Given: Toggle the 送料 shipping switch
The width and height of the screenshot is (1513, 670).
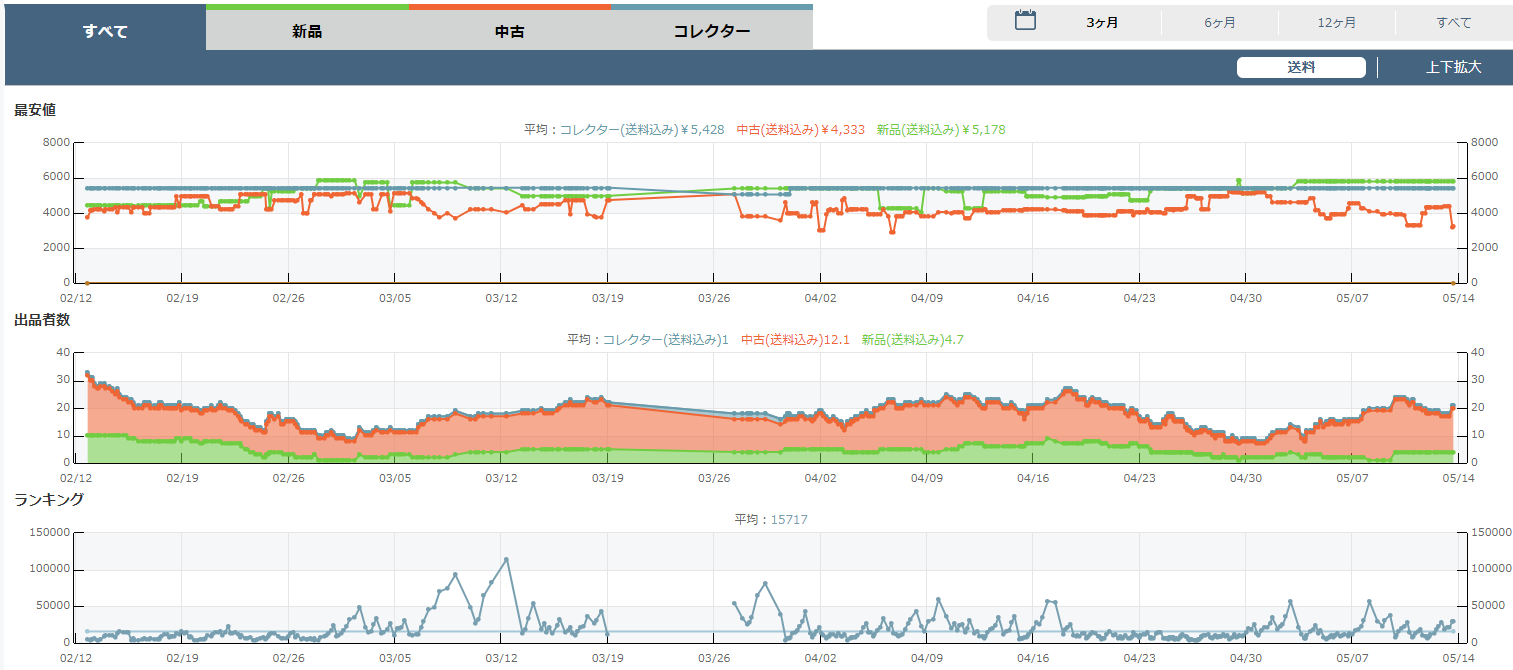Looking at the screenshot, I should (1300, 68).
